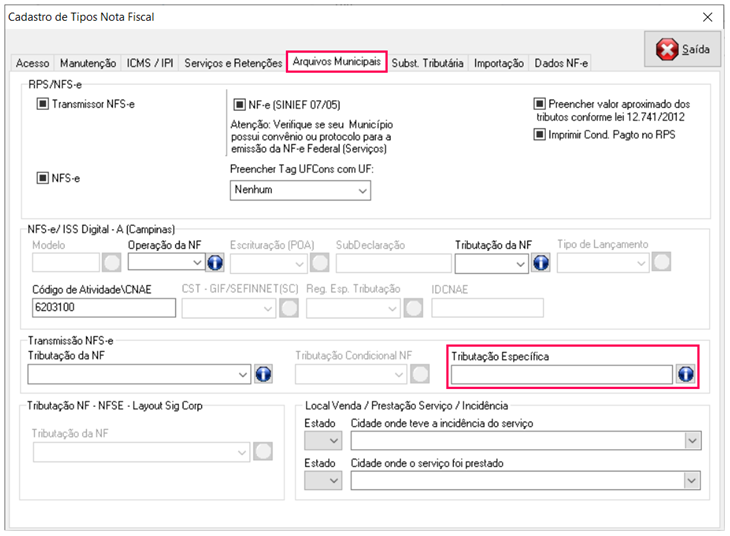Click info icon beside Transmissão NFS-e Tributação da NF

point(264,374)
